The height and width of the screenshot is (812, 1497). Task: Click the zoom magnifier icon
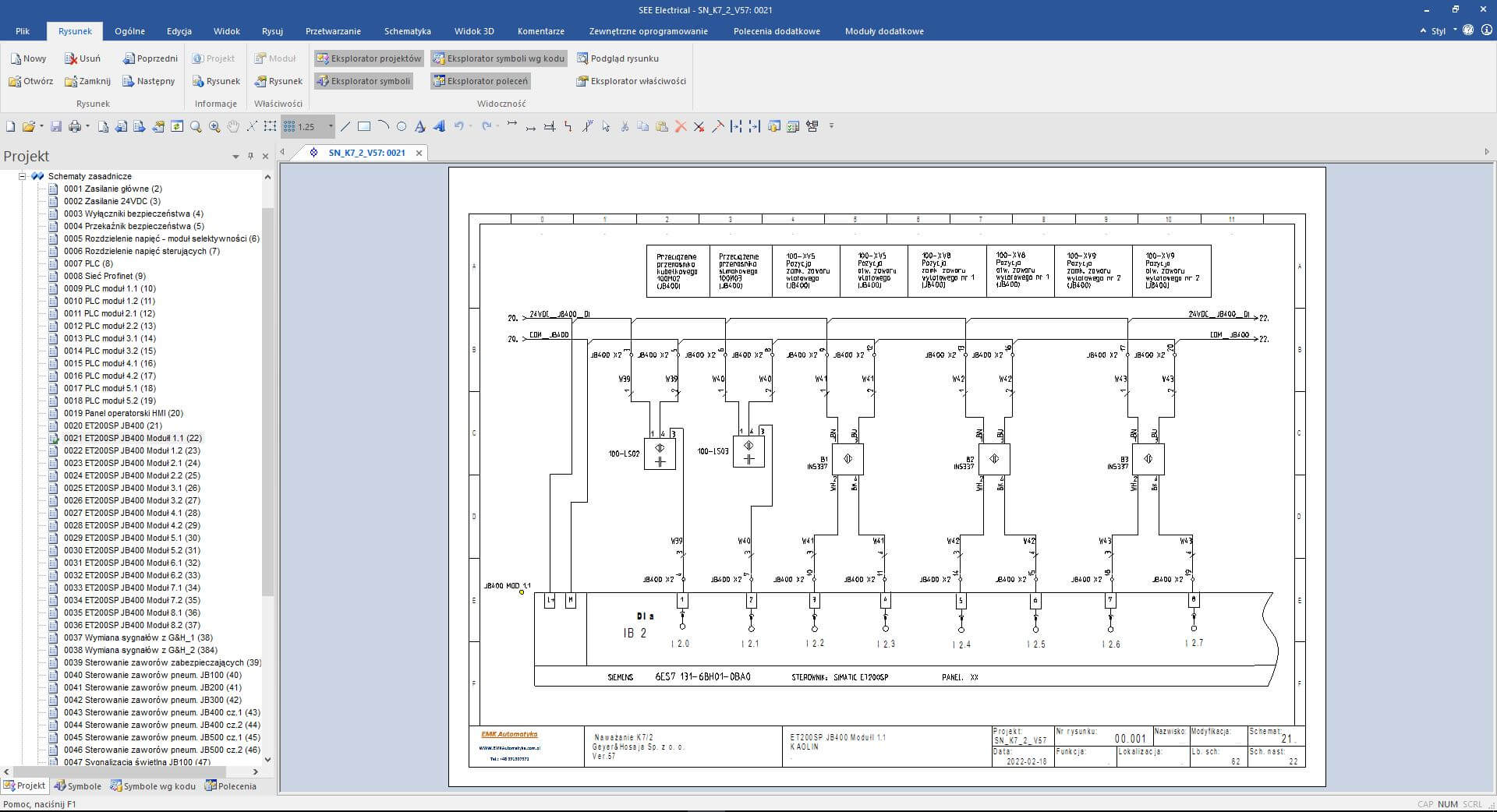(196, 126)
